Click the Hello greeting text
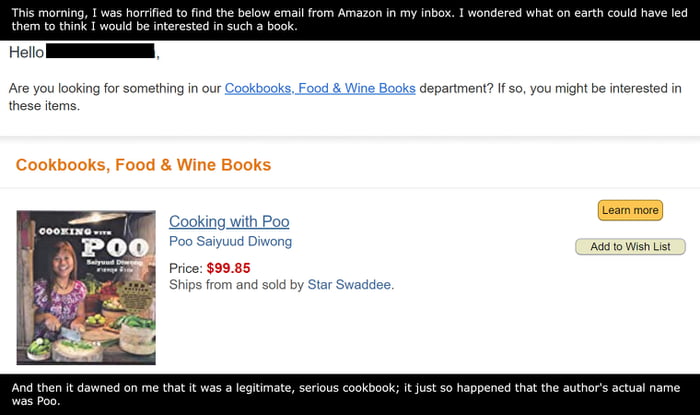 tap(26, 52)
